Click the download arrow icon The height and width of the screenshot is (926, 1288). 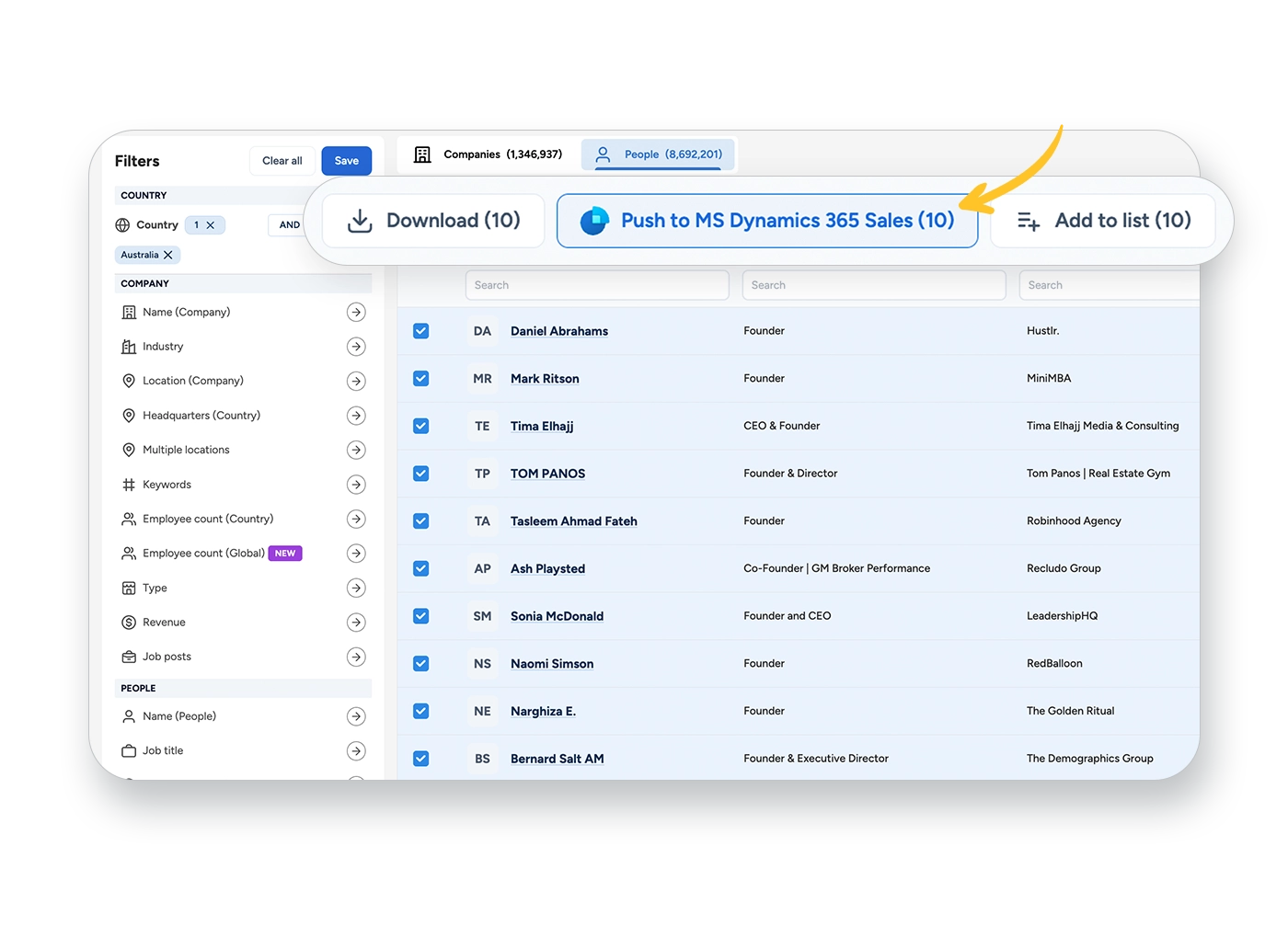(x=360, y=221)
